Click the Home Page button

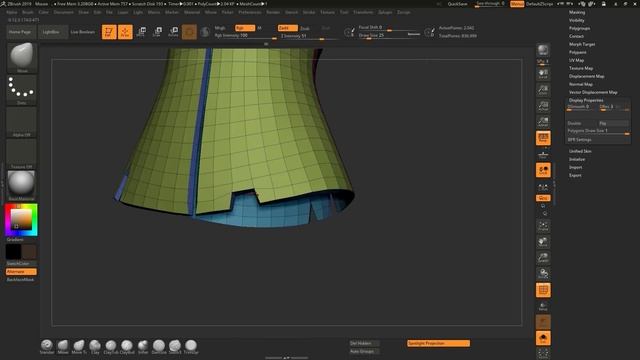20,32
